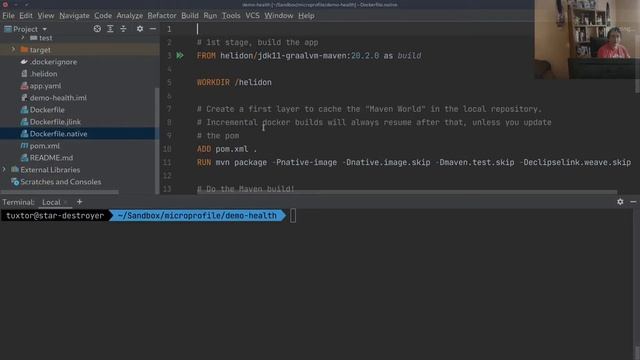Viewport: 640px width, 360px height.
Task: Select the .helidon file
Action: [43, 74]
